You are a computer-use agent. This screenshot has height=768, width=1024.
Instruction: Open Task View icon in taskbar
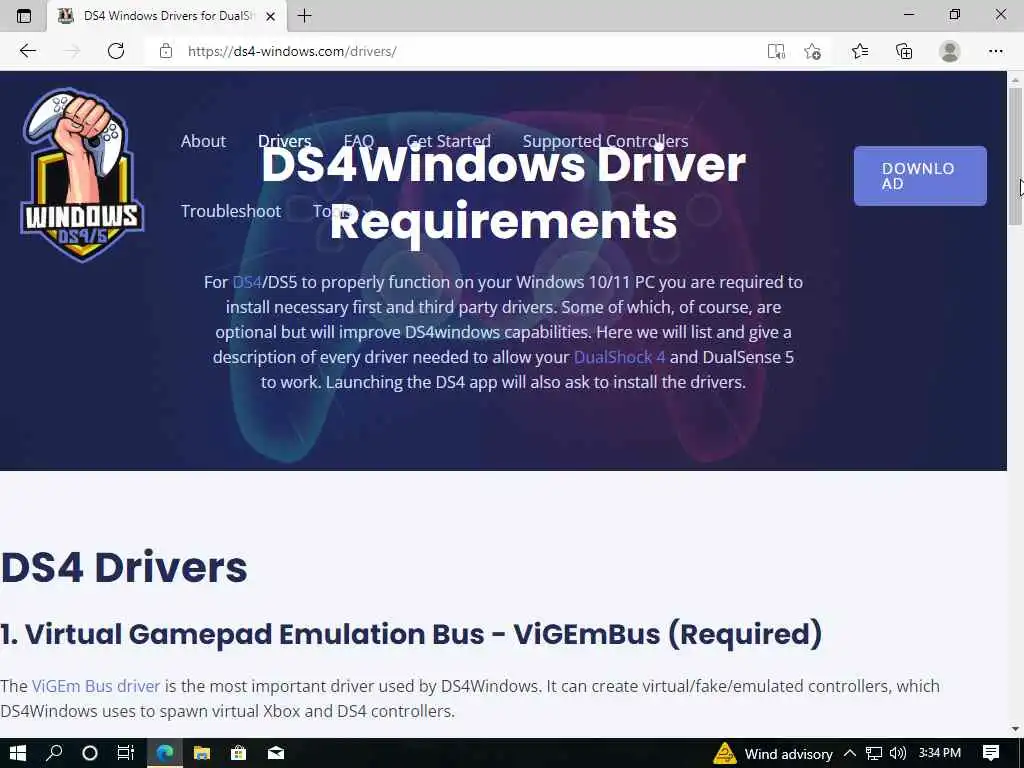coord(125,753)
